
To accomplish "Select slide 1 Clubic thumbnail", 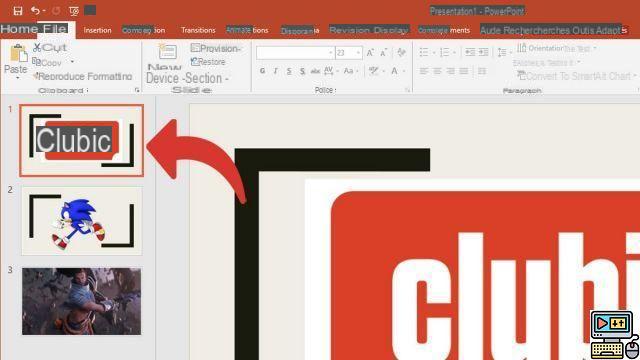I will (x=82, y=140).
